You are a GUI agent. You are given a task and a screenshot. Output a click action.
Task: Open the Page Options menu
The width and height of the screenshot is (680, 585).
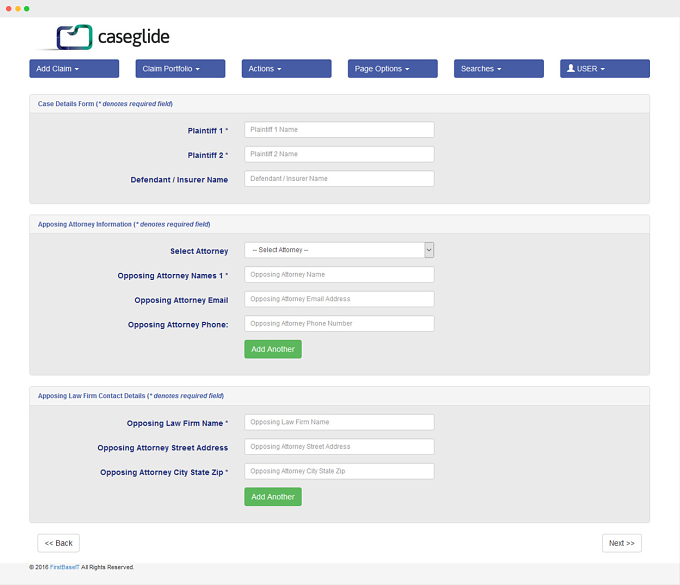pos(392,69)
